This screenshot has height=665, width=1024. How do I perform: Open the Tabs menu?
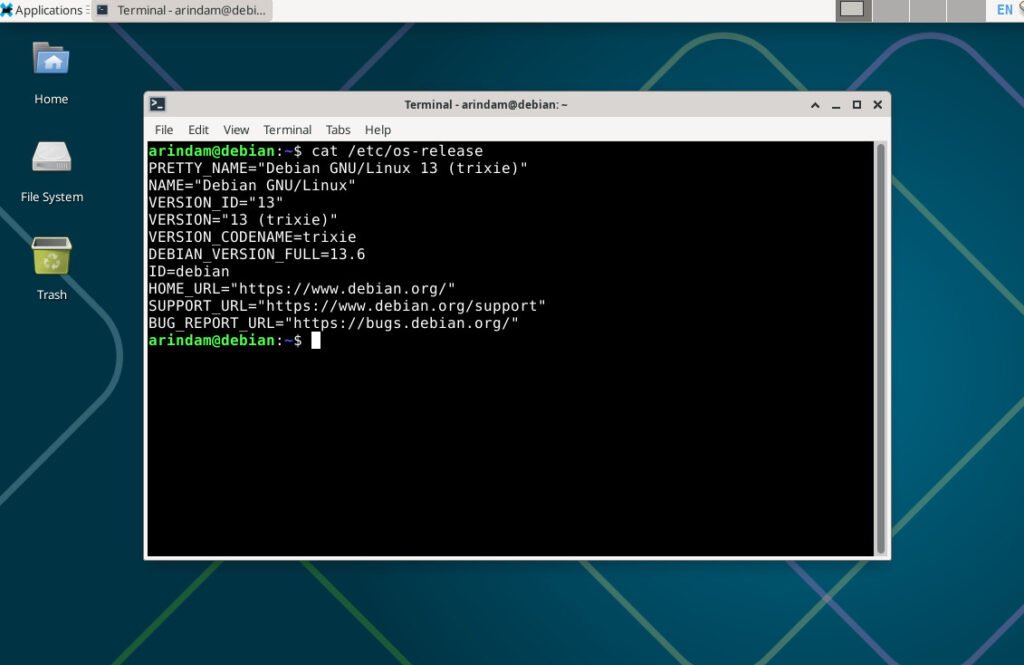point(338,129)
